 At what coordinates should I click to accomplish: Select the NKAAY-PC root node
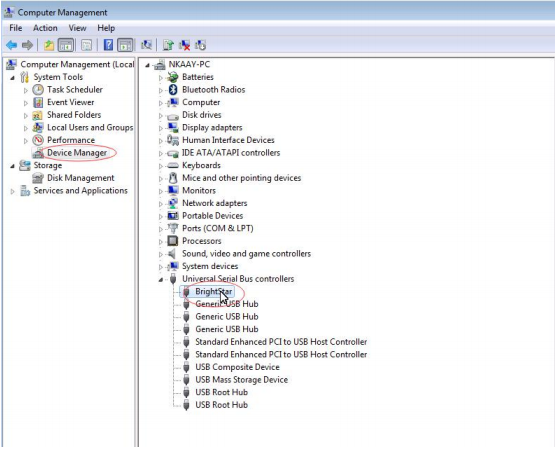[189, 64]
